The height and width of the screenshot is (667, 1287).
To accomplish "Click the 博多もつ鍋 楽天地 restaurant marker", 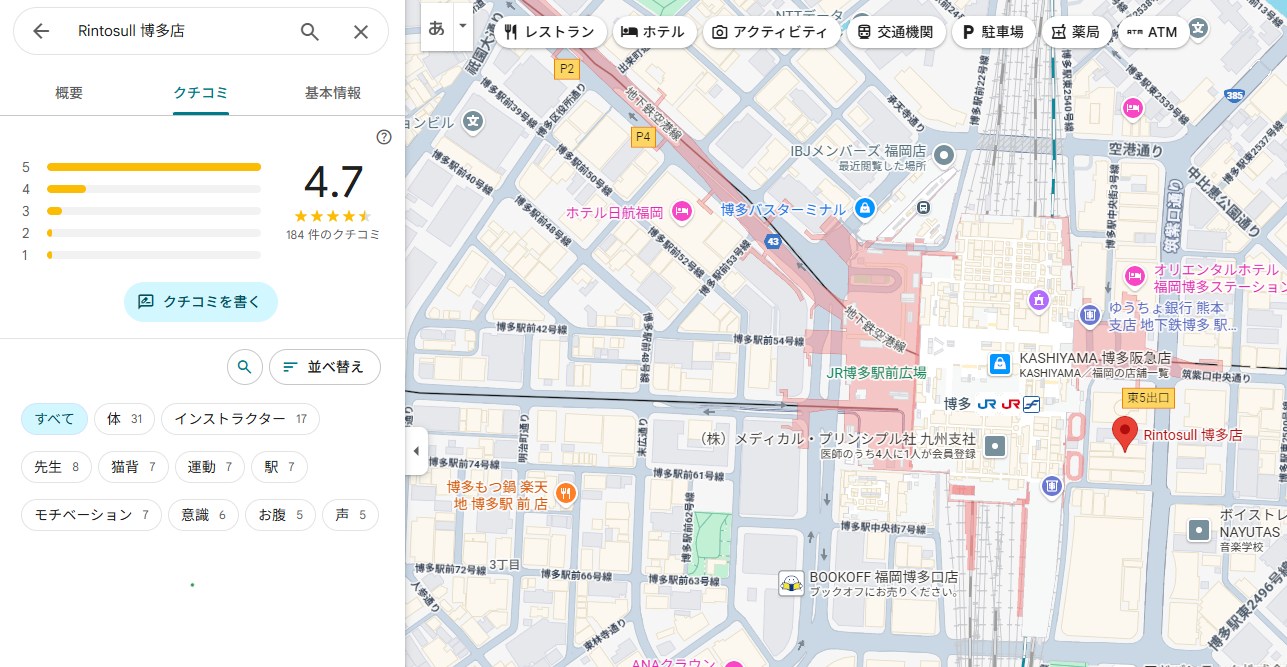I will (x=565, y=492).
